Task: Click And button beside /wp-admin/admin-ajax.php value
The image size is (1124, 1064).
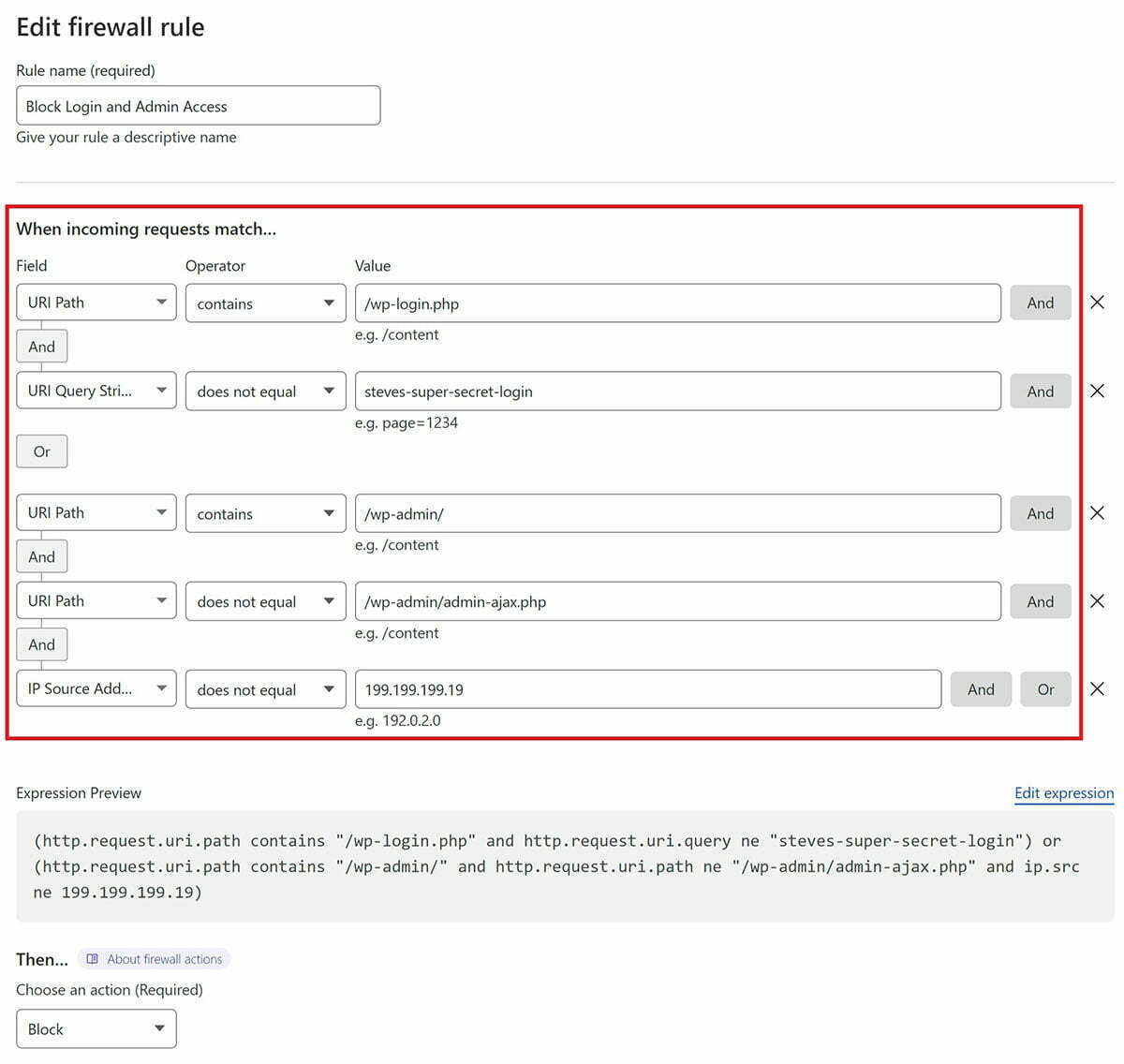Action: [1041, 601]
